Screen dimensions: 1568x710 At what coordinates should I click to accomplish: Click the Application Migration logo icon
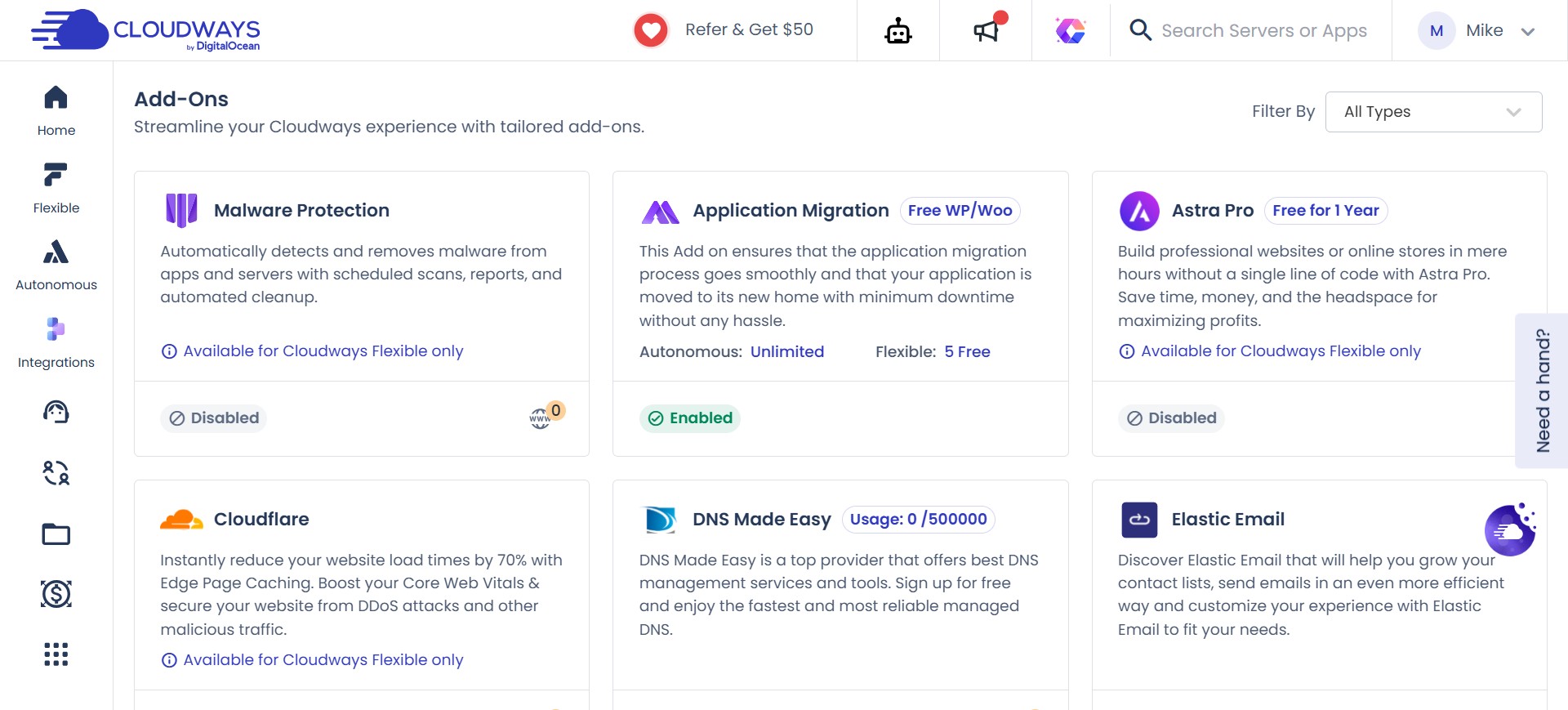point(661,212)
